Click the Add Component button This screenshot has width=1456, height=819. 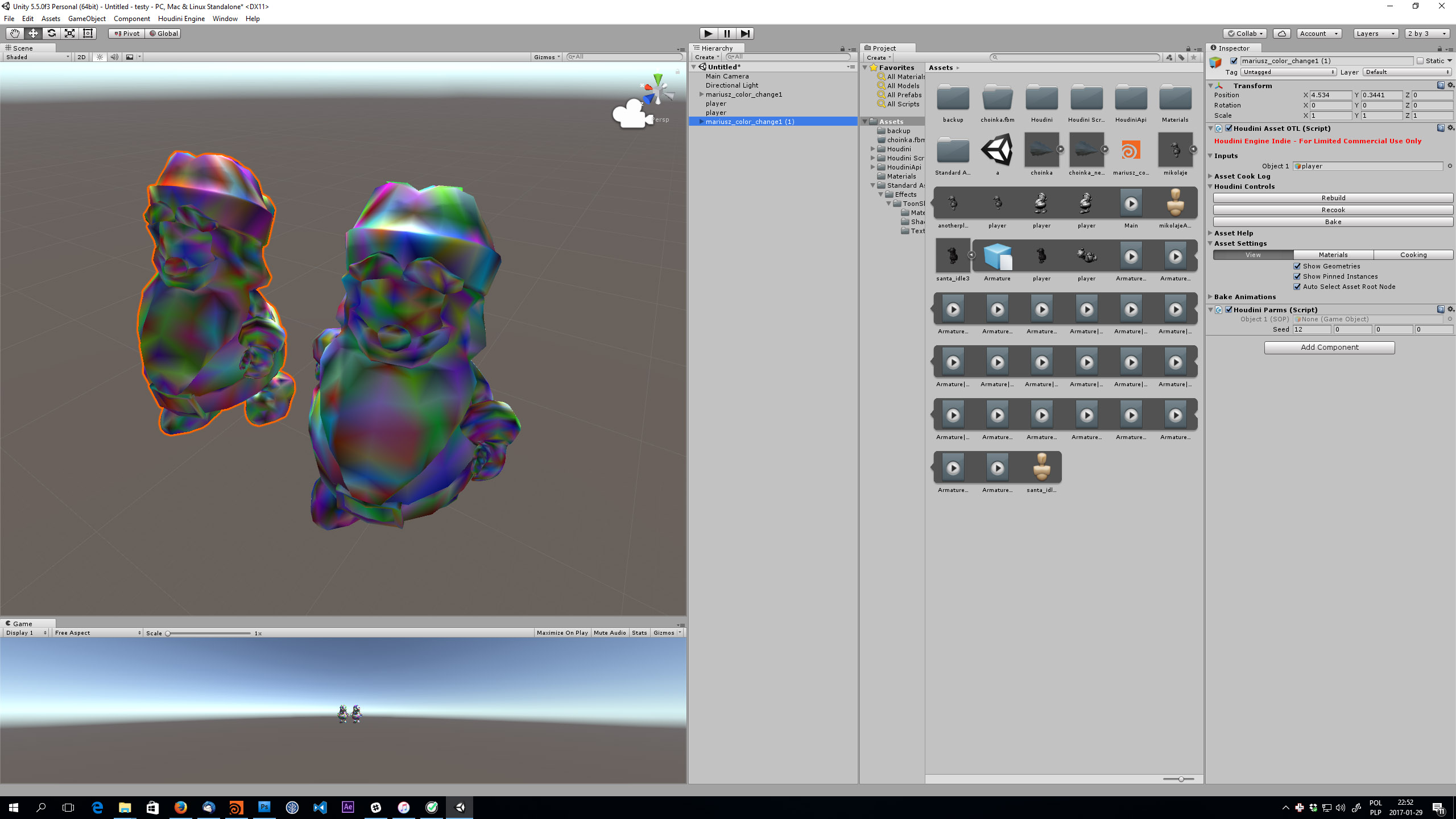(x=1329, y=347)
